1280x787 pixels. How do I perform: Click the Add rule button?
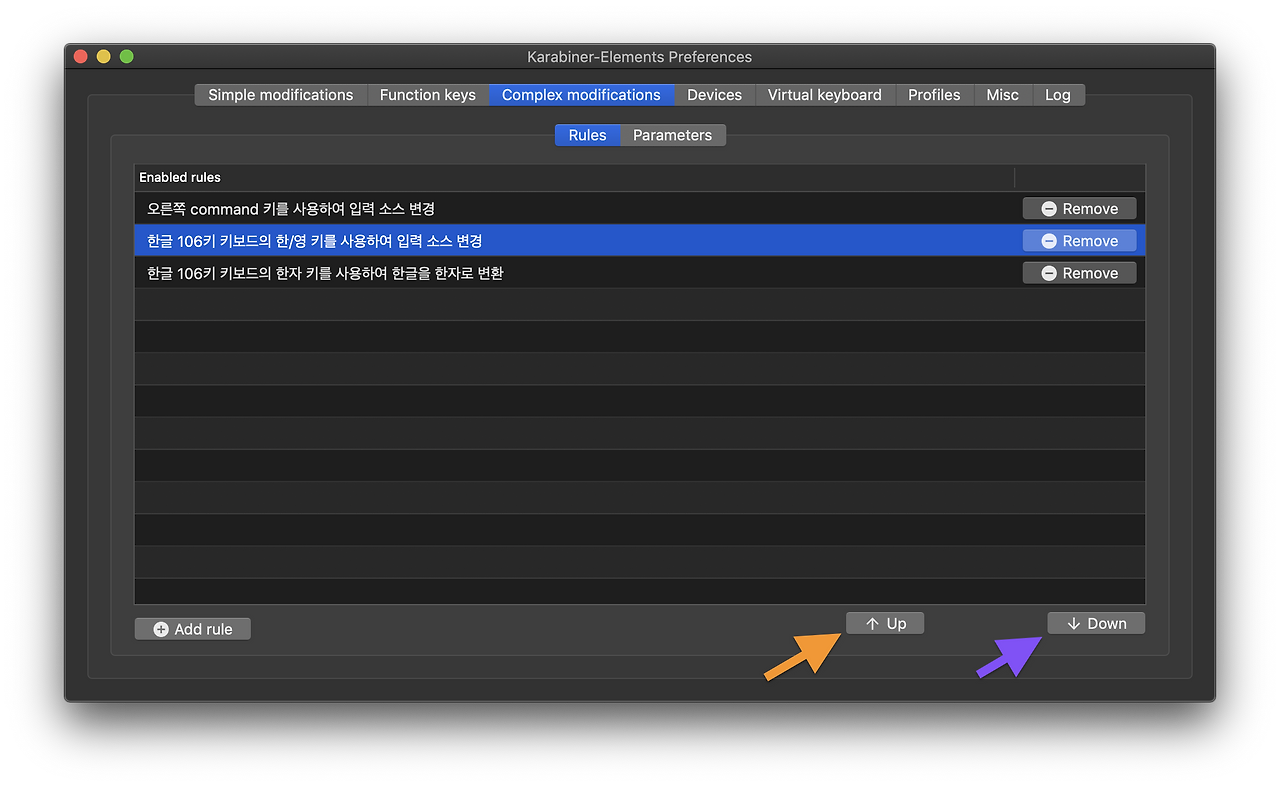click(193, 629)
